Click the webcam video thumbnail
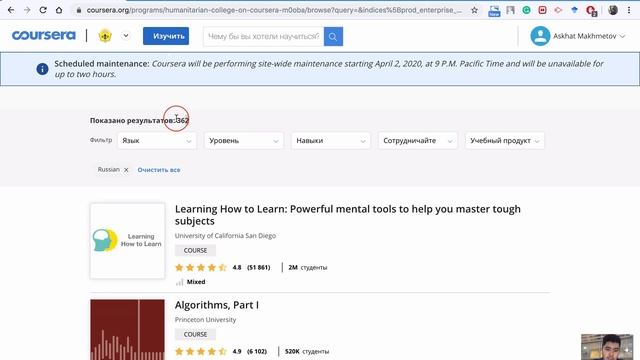 pyautogui.click(x=607, y=347)
